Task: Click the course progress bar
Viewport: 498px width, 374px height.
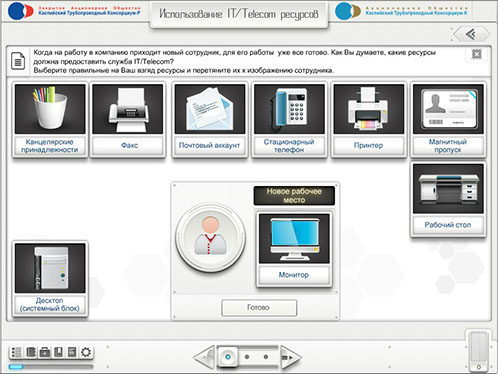Action: click(51, 367)
